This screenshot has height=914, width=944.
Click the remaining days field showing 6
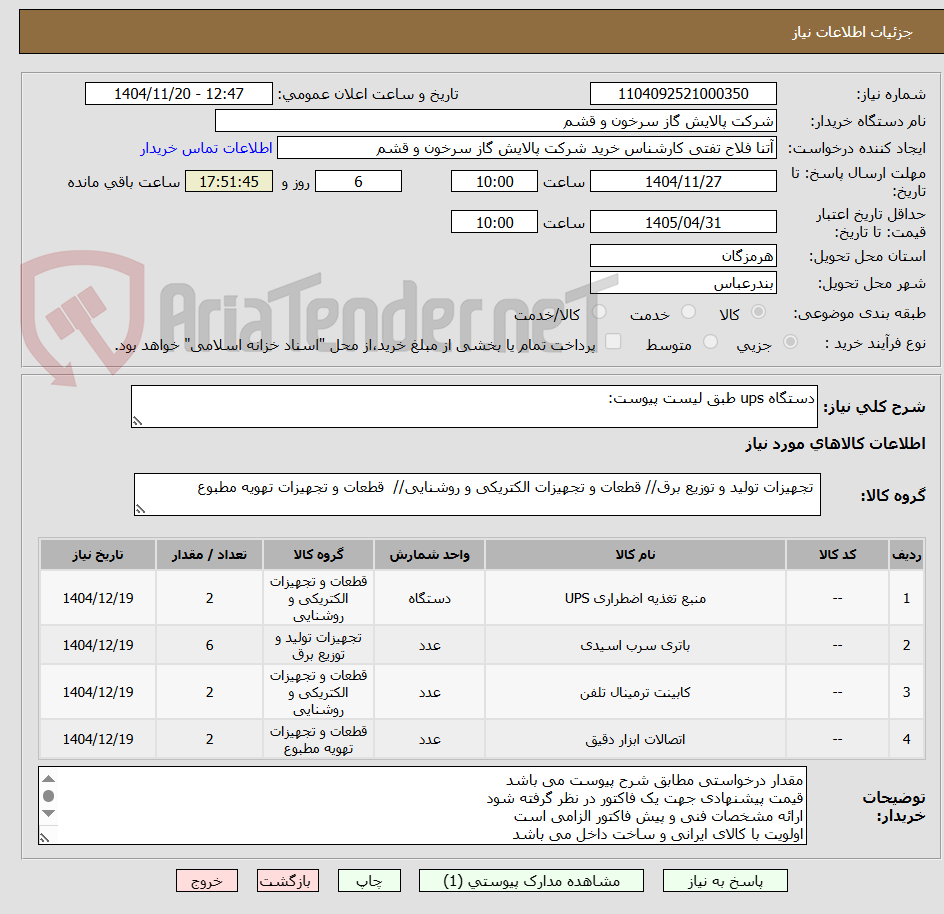click(358, 181)
